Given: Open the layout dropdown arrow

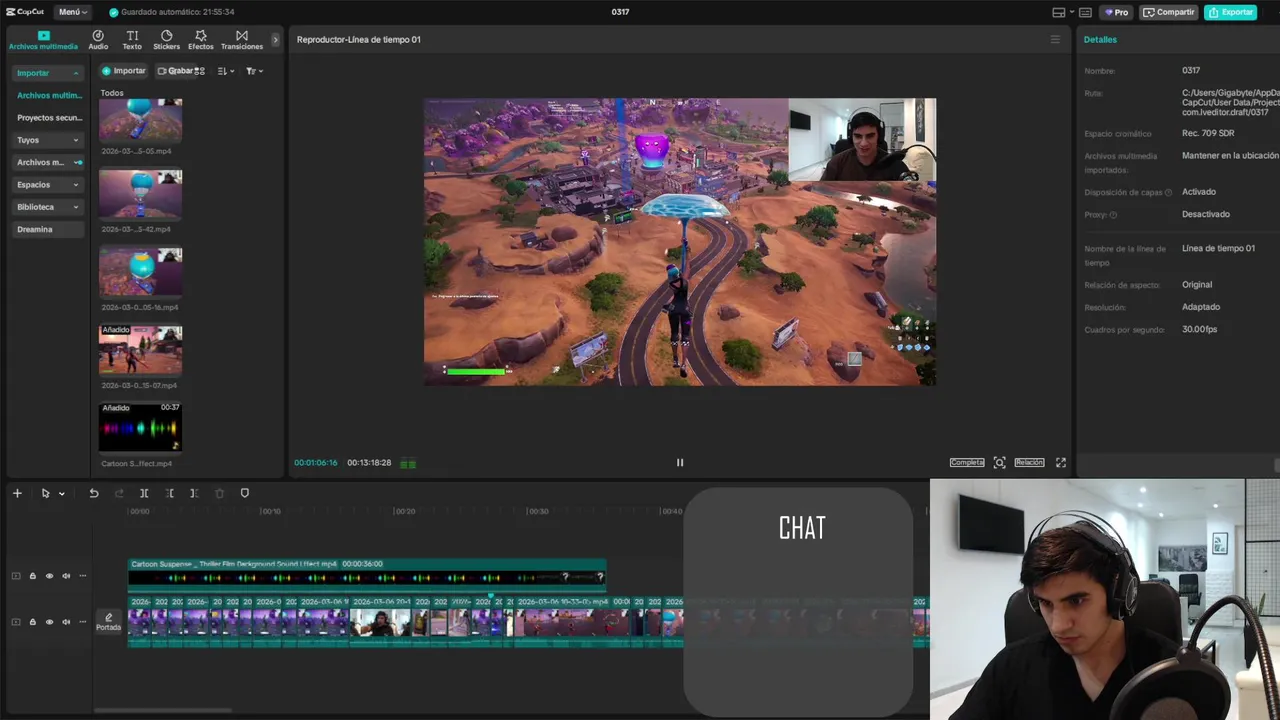Looking at the screenshot, I should 1072,12.
